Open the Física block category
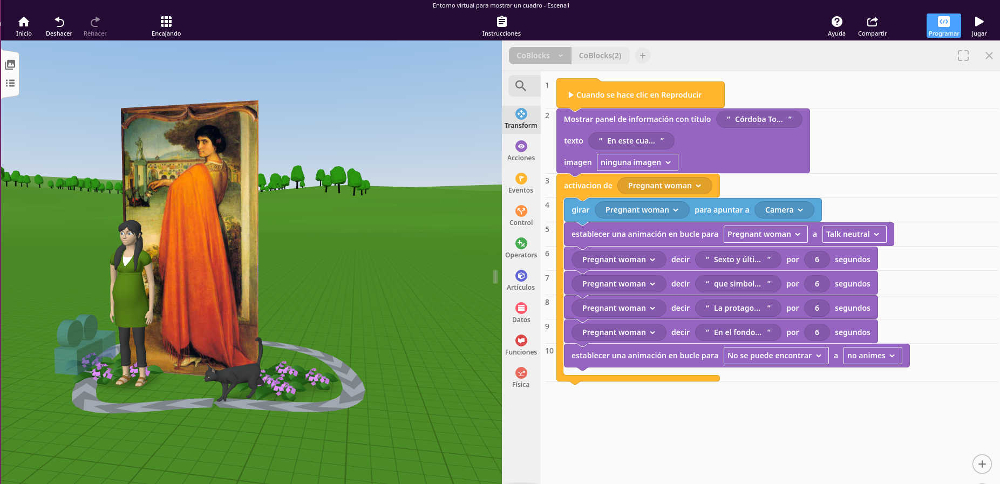Image resolution: width=1000 pixels, height=484 pixels. coord(520,376)
